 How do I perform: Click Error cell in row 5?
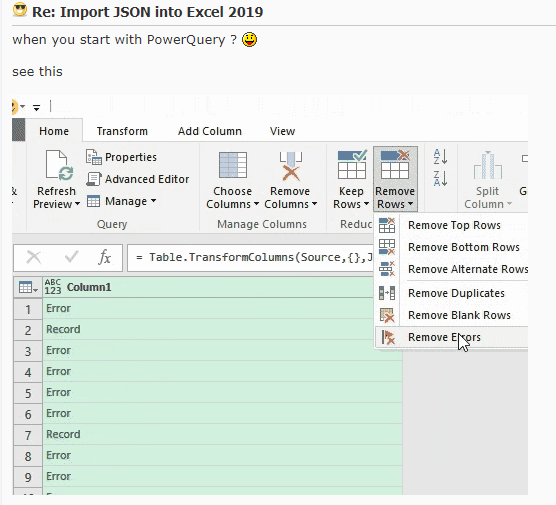223,392
